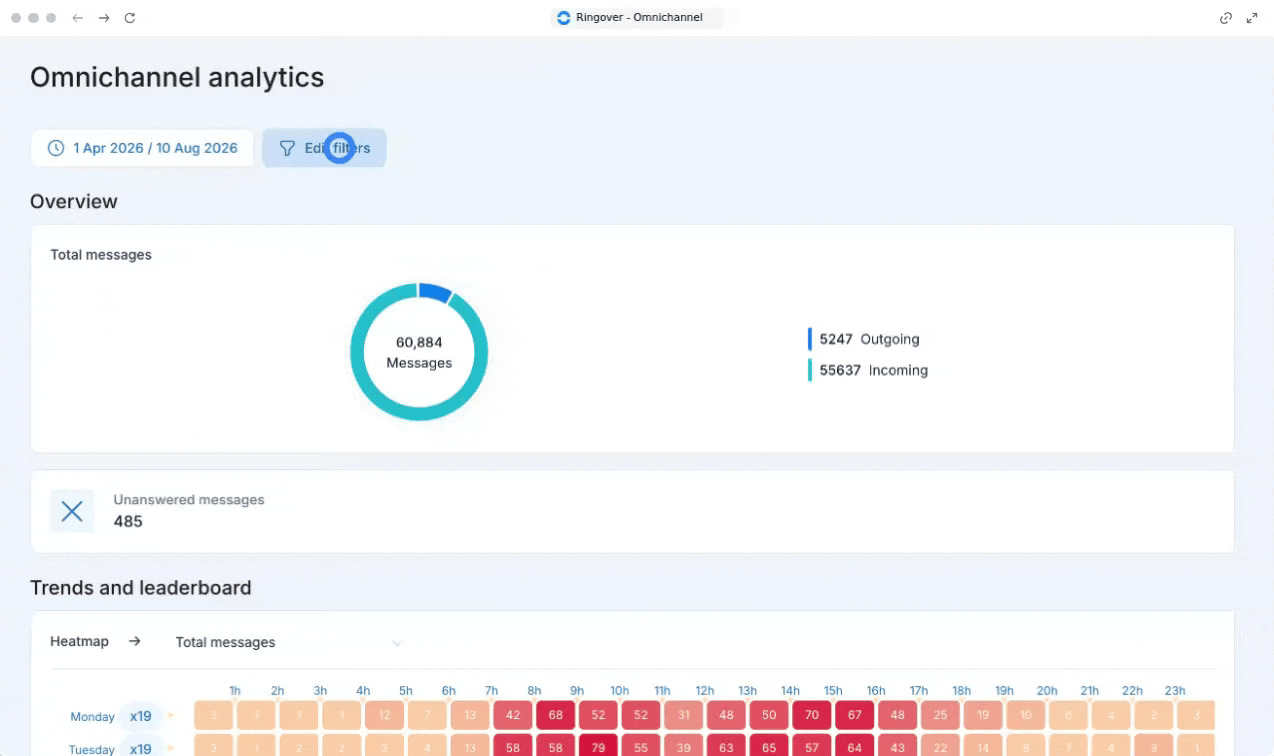The image size is (1274, 756).
Task: Copy page link via the chain icon
Action: pos(1226,18)
